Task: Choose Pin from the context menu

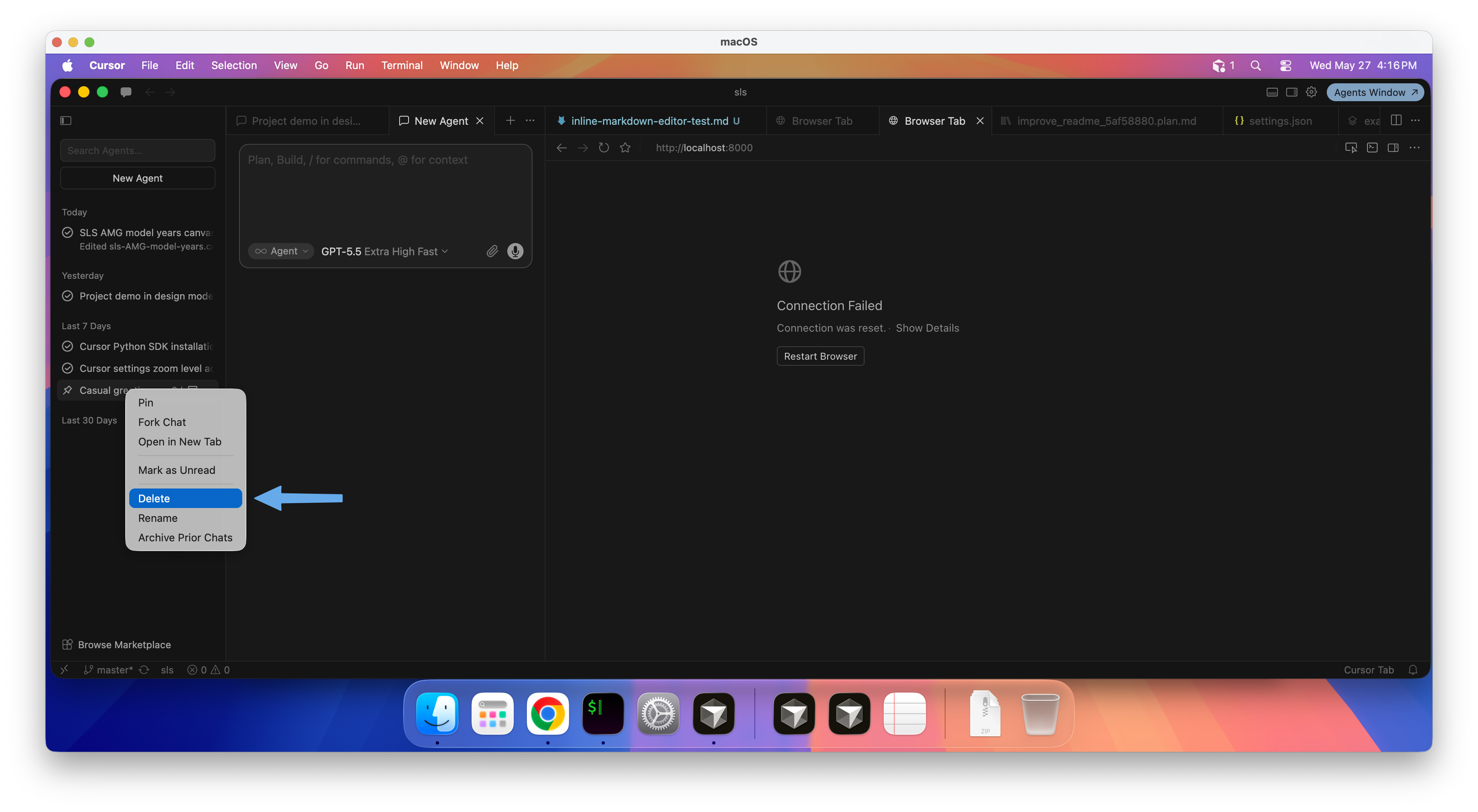Action: (185, 403)
